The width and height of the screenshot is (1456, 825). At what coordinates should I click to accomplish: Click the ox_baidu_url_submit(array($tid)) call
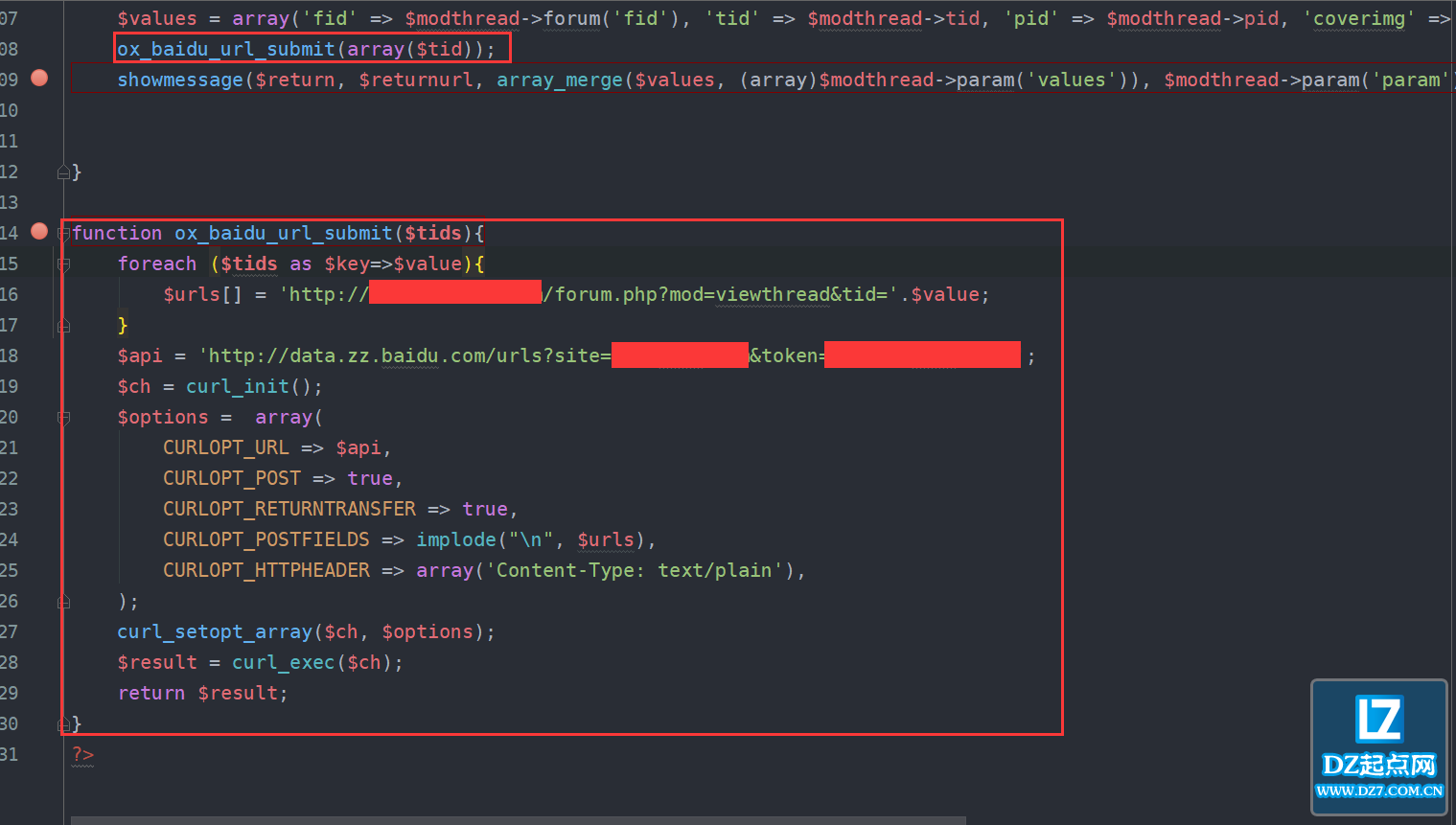pos(307,49)
